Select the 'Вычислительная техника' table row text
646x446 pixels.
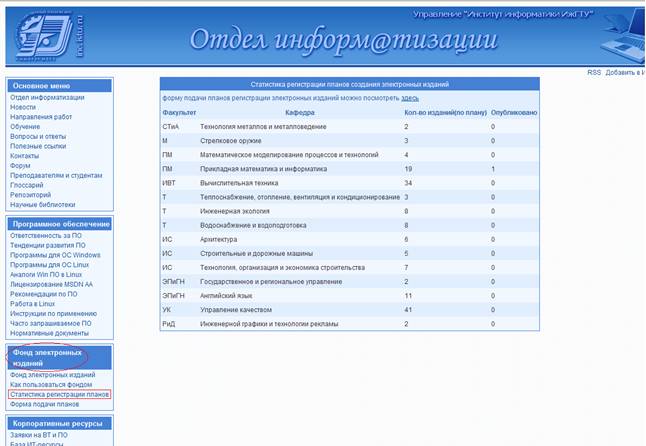click(x=239, y=183)
